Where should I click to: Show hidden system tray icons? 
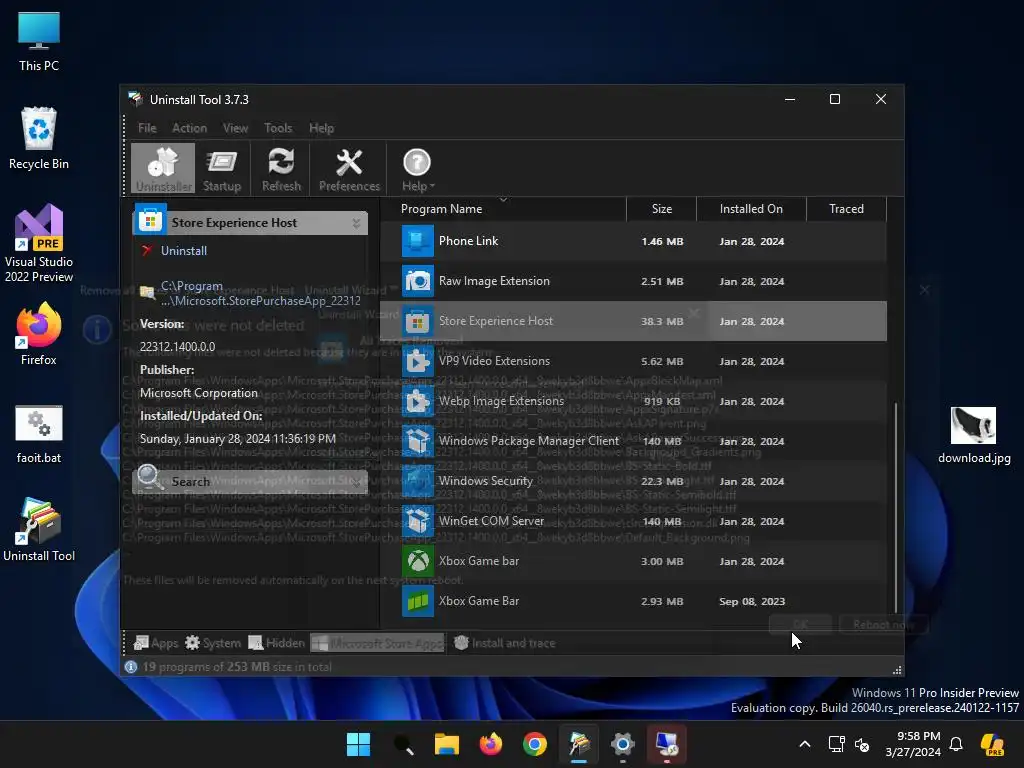click(x=805, y=744)
